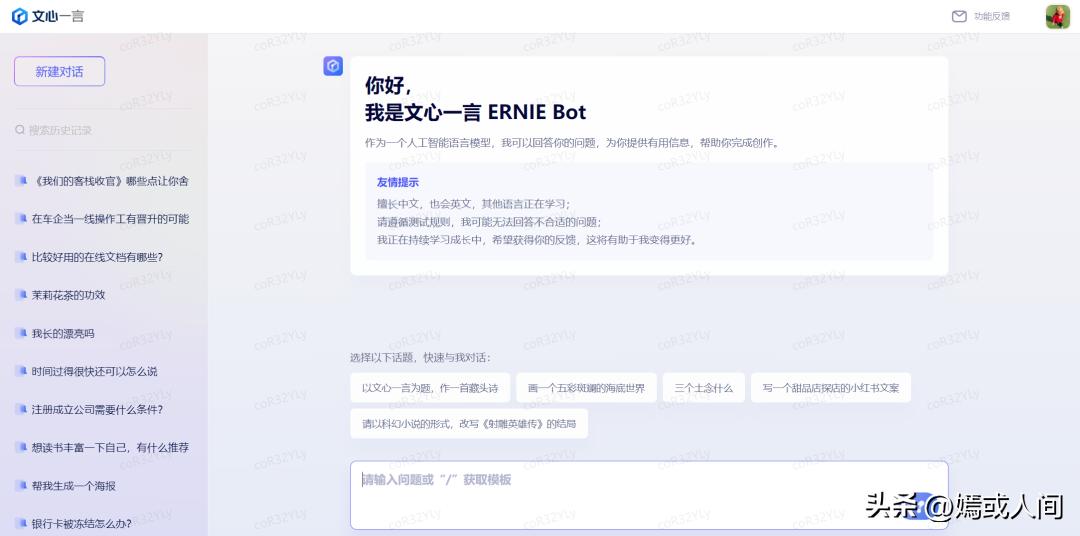The width and height of the screenshot is (1080, 536).
Task: Open the 功能反馈 mail icon
Action: (x=959, y=17)
